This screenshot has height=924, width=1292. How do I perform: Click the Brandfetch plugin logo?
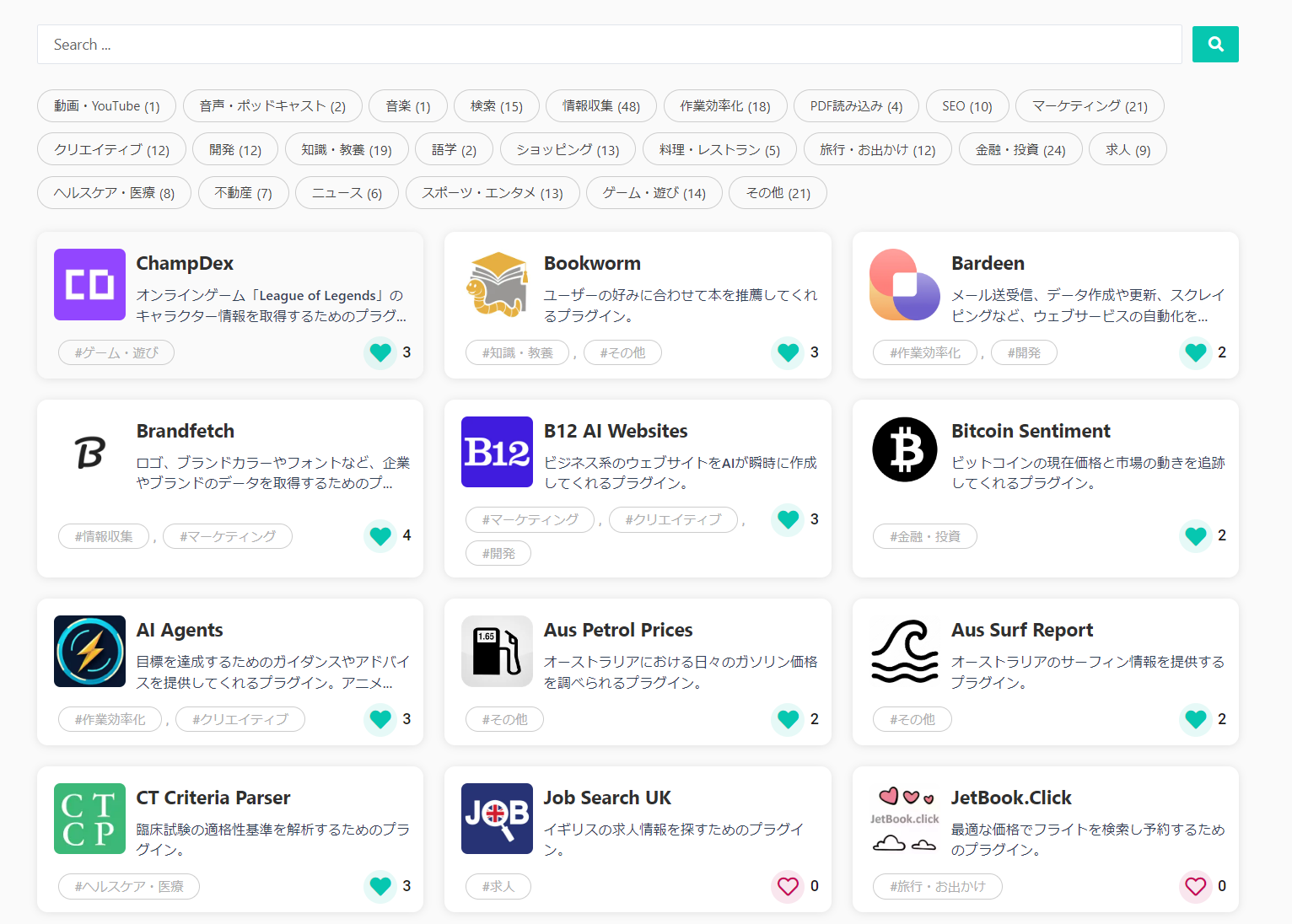89,452
